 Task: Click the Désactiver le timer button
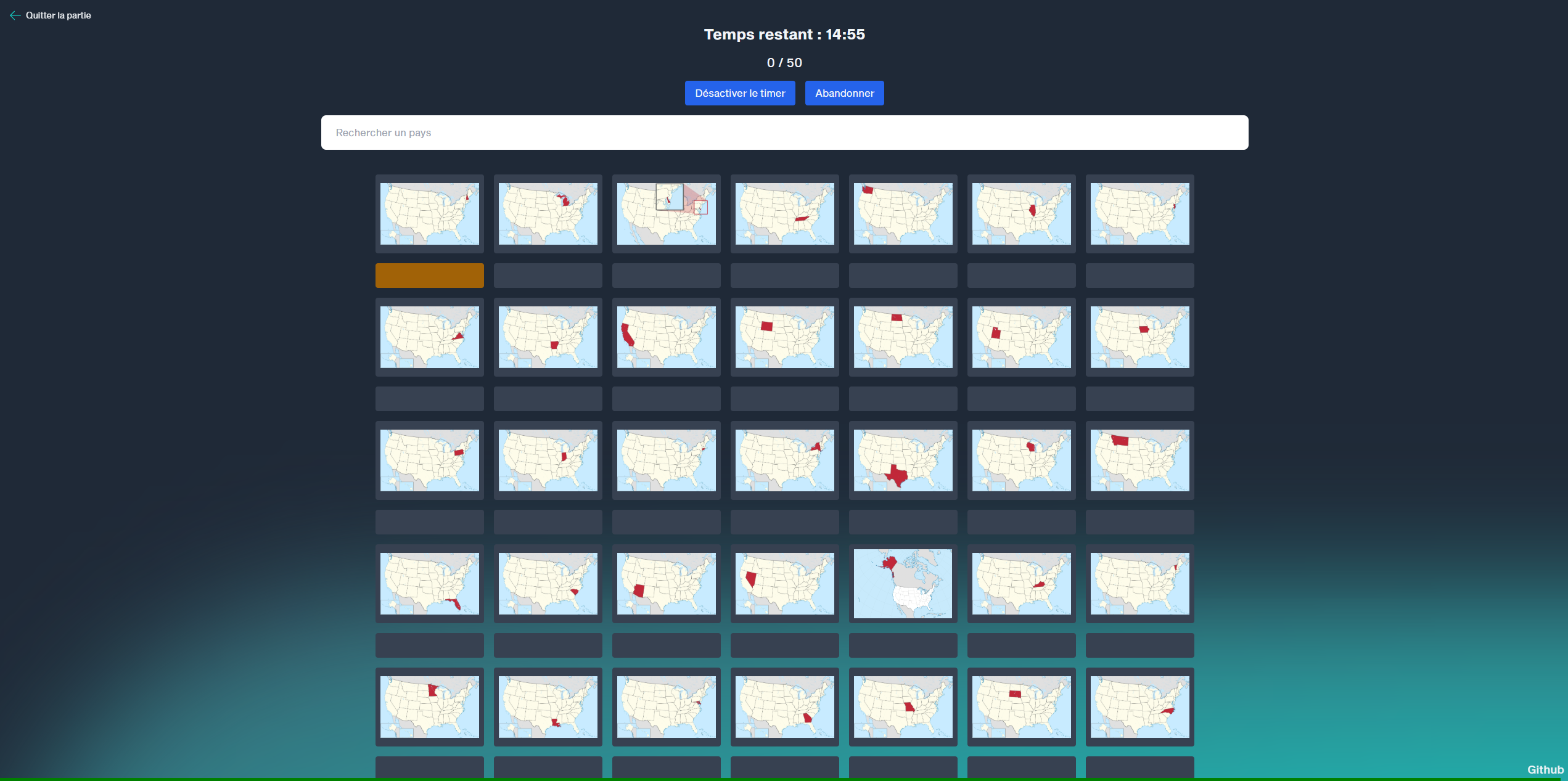pyautogui.click(x=740, y=93)
